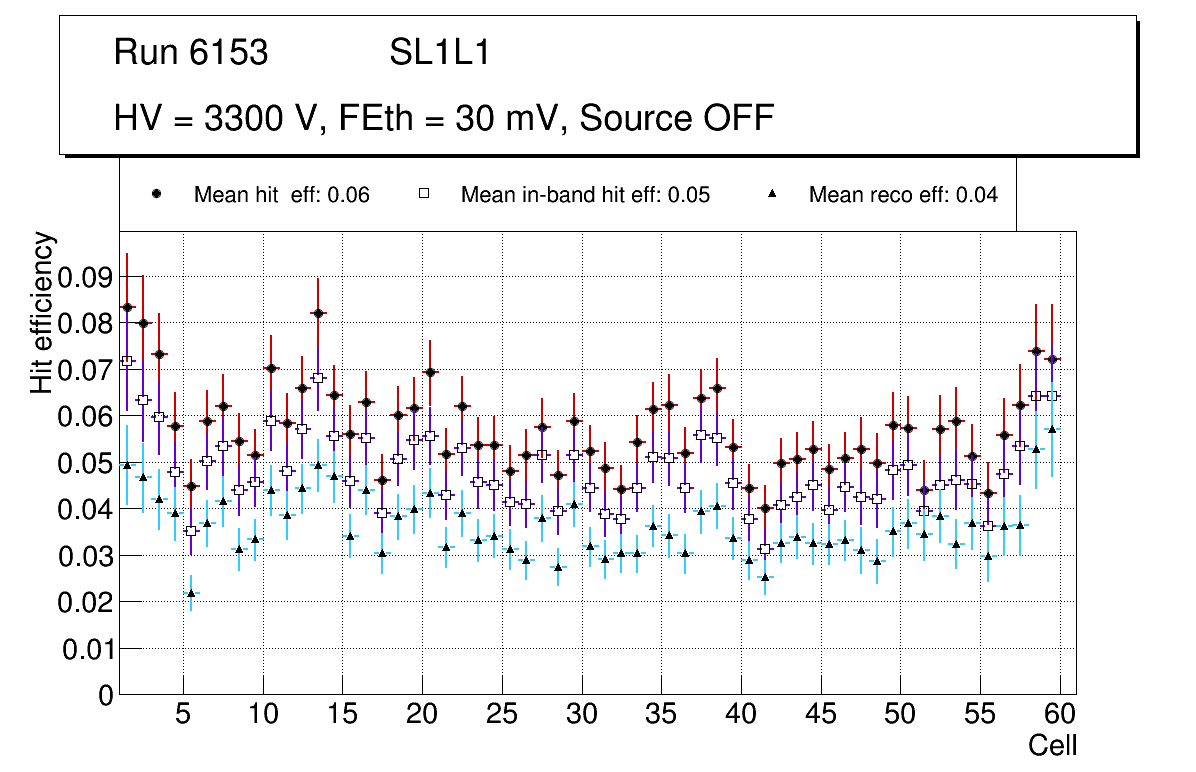Click the leftmost filled circle data point
The image size is (1196, 772).
(x=127, y=307)
